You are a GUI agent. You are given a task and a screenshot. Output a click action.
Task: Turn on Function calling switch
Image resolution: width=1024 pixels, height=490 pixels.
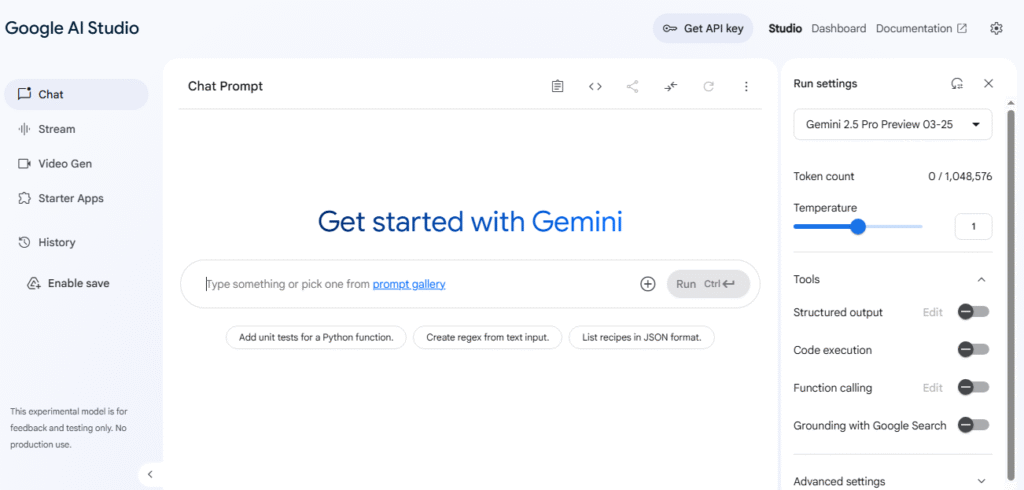coord(973,387)
